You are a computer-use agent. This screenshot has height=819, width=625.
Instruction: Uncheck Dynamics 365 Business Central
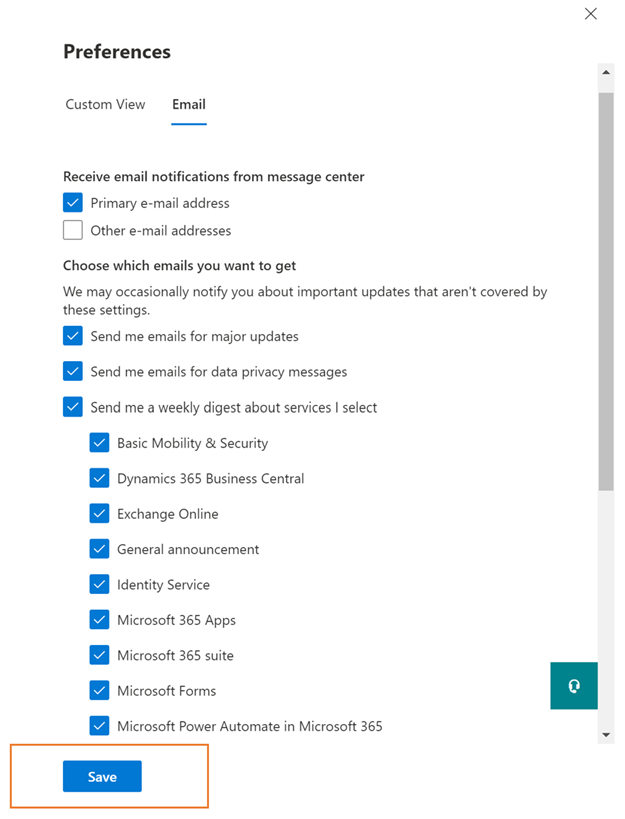pos(99,478)
